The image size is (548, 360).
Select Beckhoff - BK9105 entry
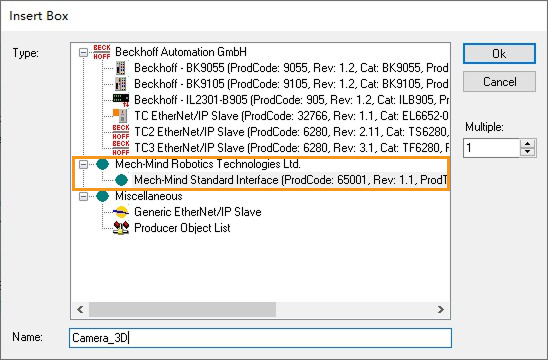click(291, 84)
